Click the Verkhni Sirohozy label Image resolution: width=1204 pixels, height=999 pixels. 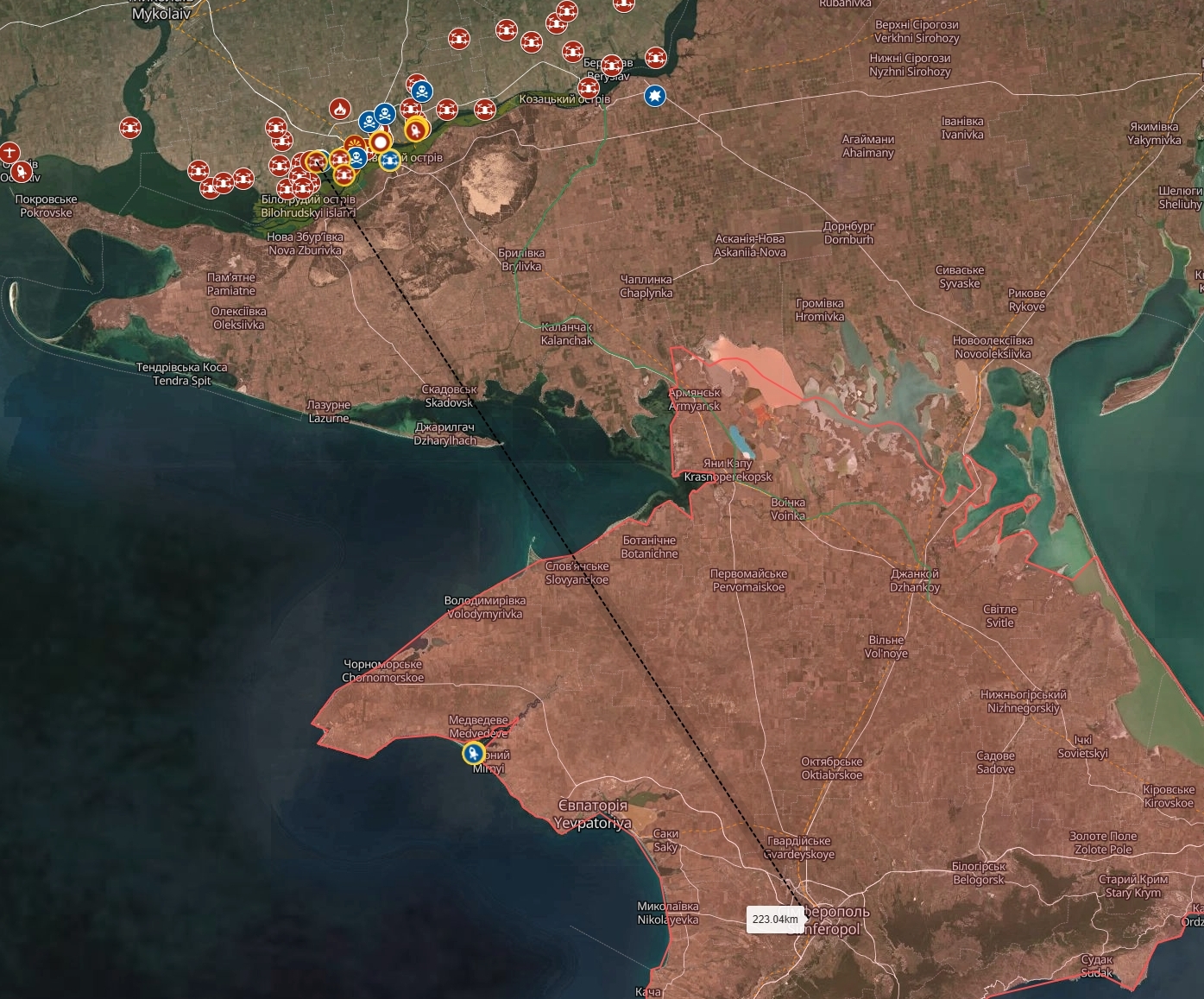917,32
